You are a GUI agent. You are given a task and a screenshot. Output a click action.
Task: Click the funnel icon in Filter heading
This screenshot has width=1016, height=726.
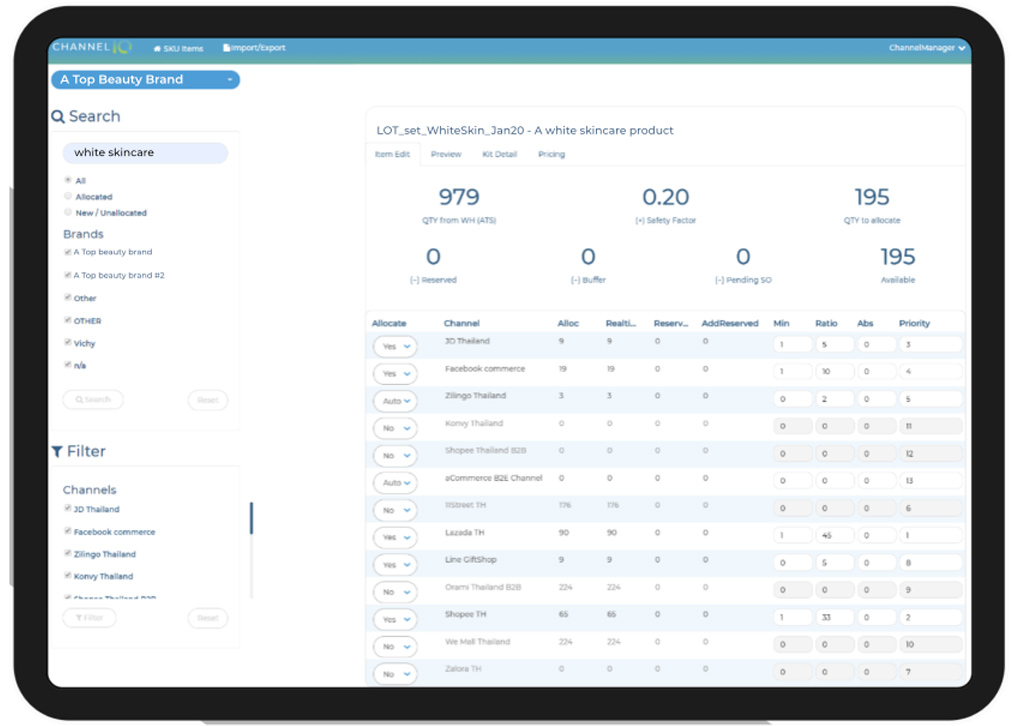(57, 452)
